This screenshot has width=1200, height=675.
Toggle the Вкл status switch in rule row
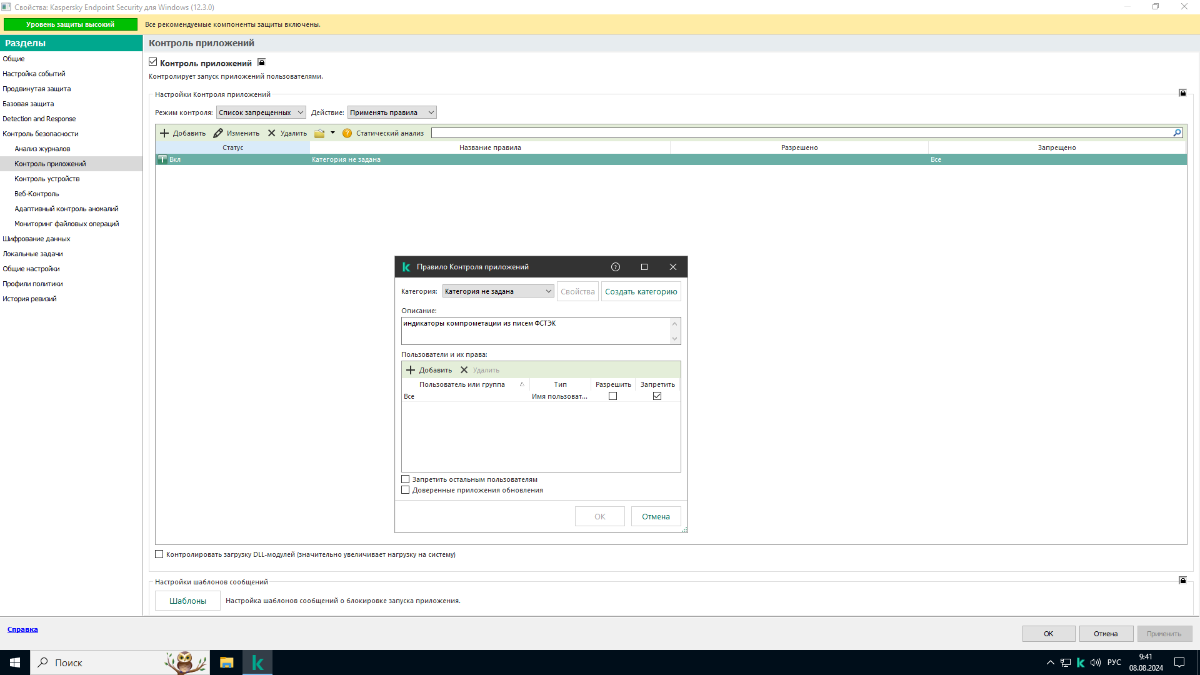coord(164,159)
